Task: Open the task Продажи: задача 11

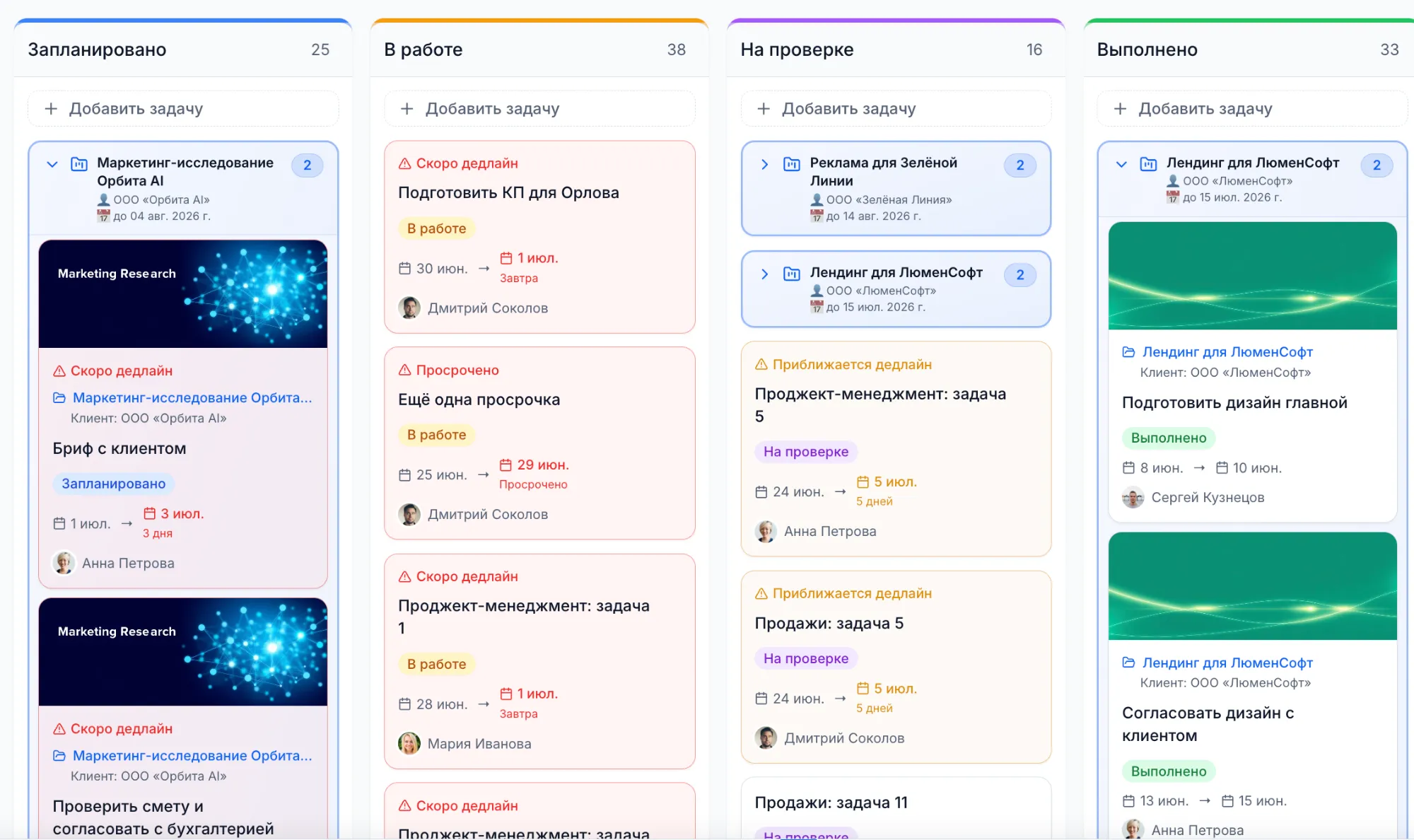Action: [831, 803]
